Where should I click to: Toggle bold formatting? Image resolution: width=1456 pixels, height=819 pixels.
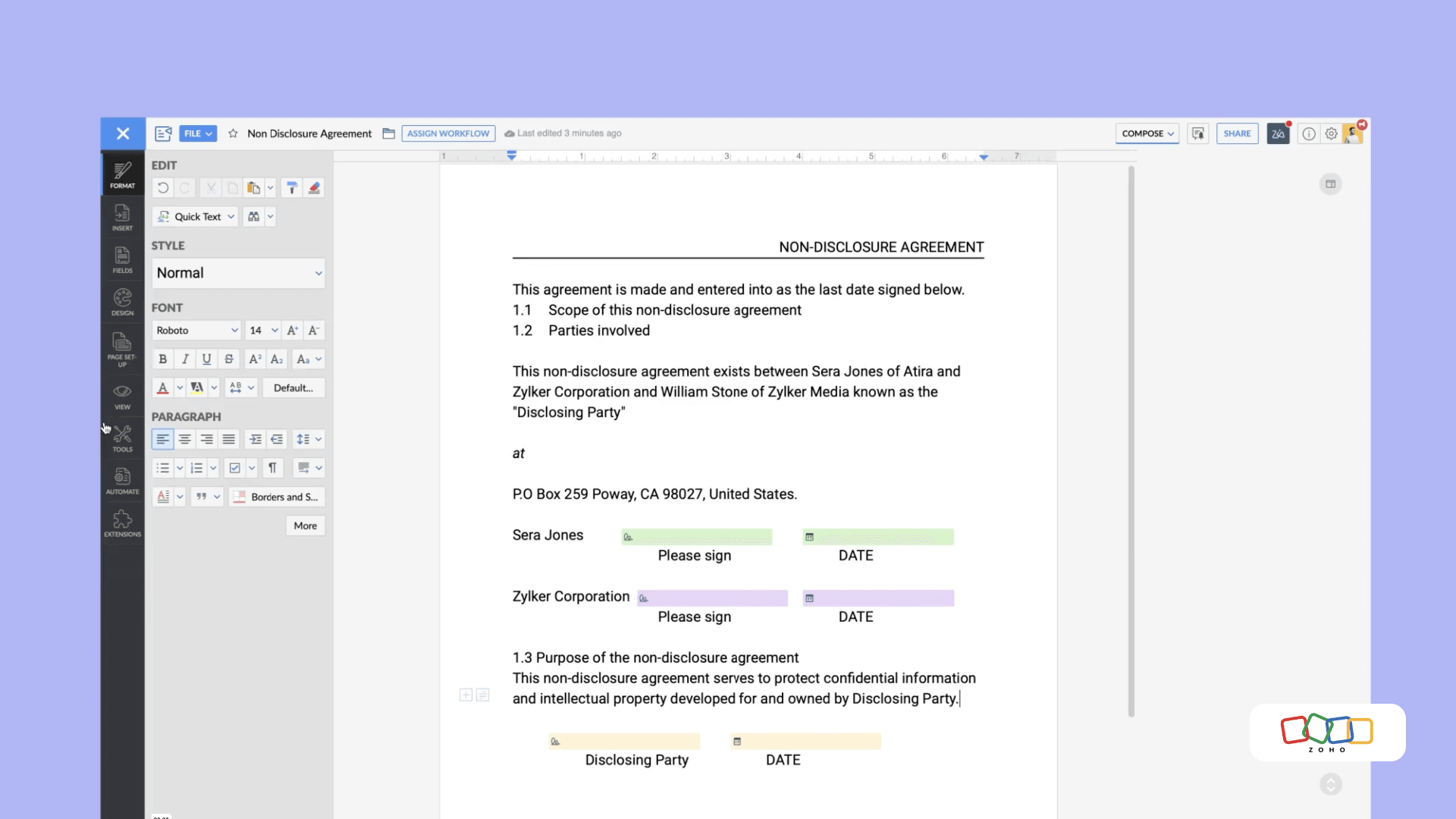point(162,359)
